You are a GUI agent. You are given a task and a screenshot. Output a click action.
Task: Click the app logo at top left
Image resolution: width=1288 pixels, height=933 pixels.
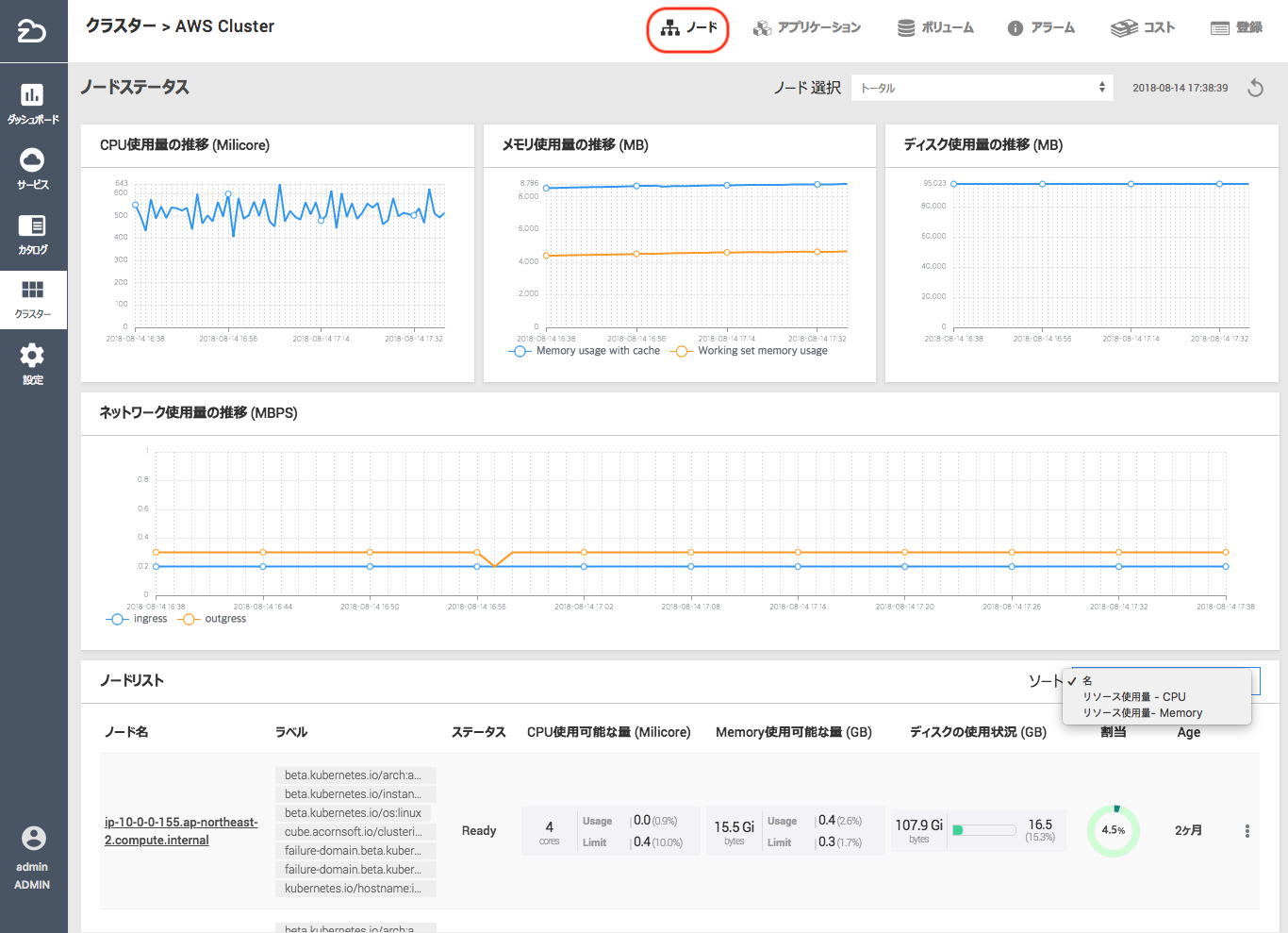click(x=32, y=31)
